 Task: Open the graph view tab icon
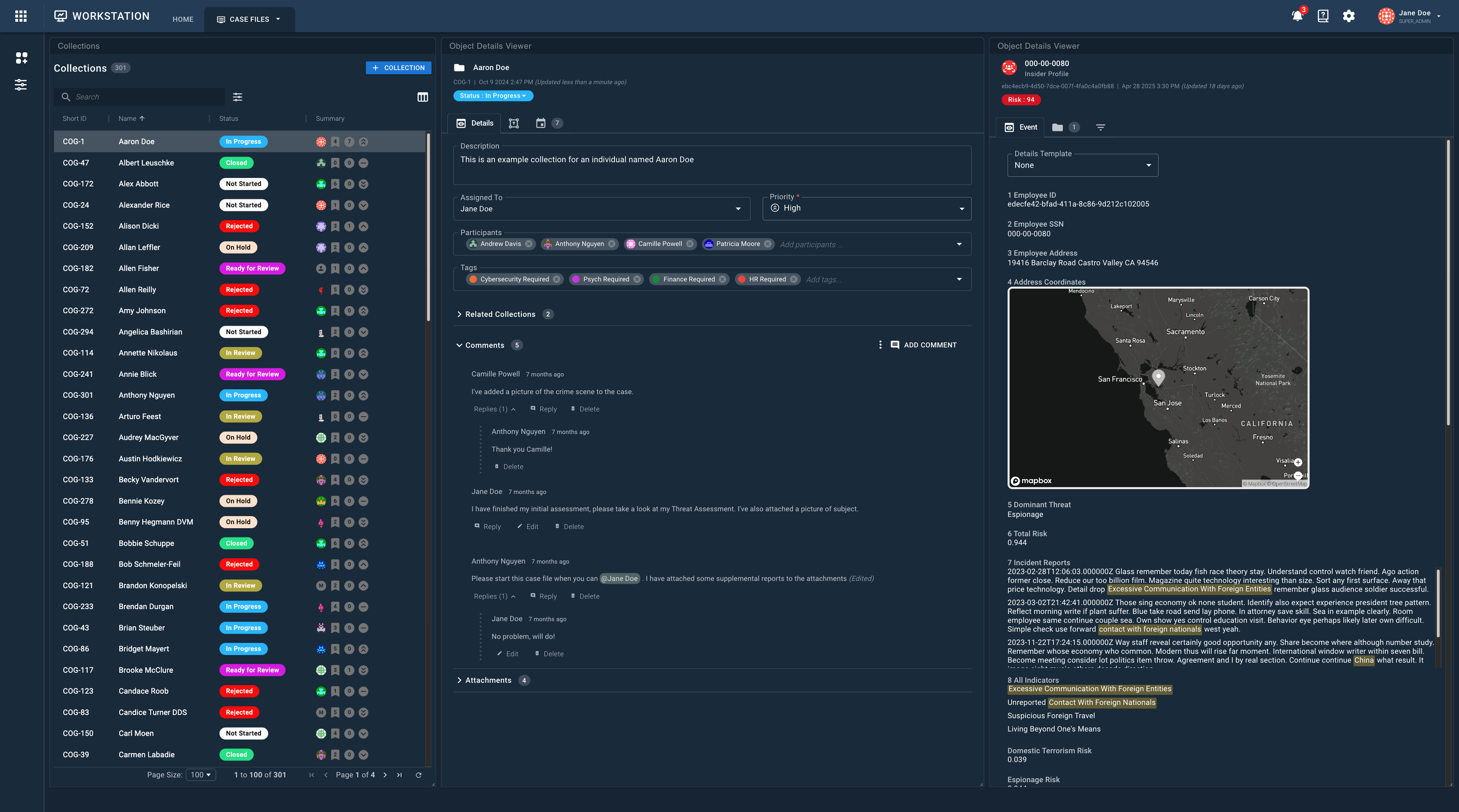(x=514, y=123)
